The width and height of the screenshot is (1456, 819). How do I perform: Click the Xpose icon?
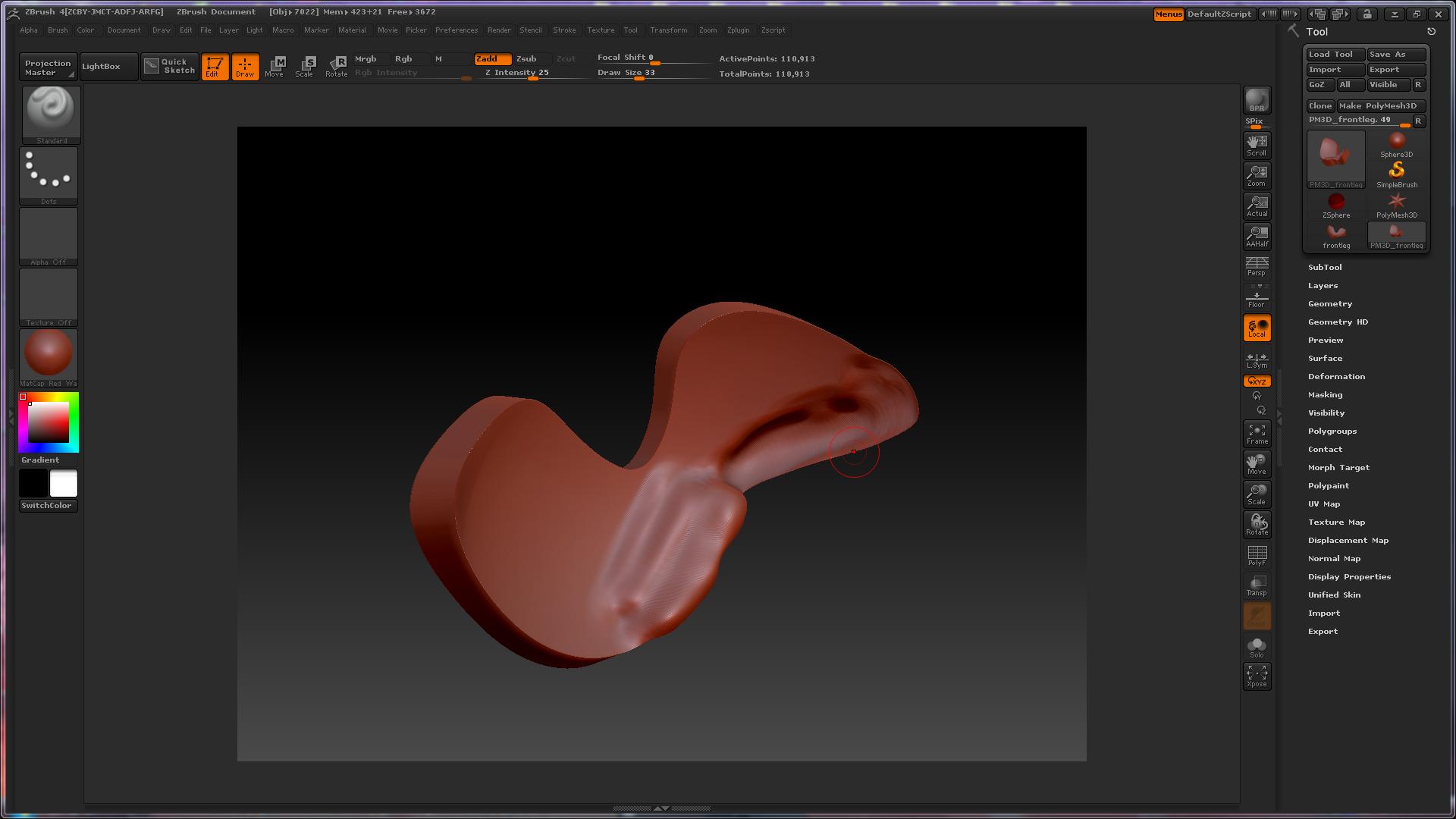pyautogui.click(x=1257, y=676)
